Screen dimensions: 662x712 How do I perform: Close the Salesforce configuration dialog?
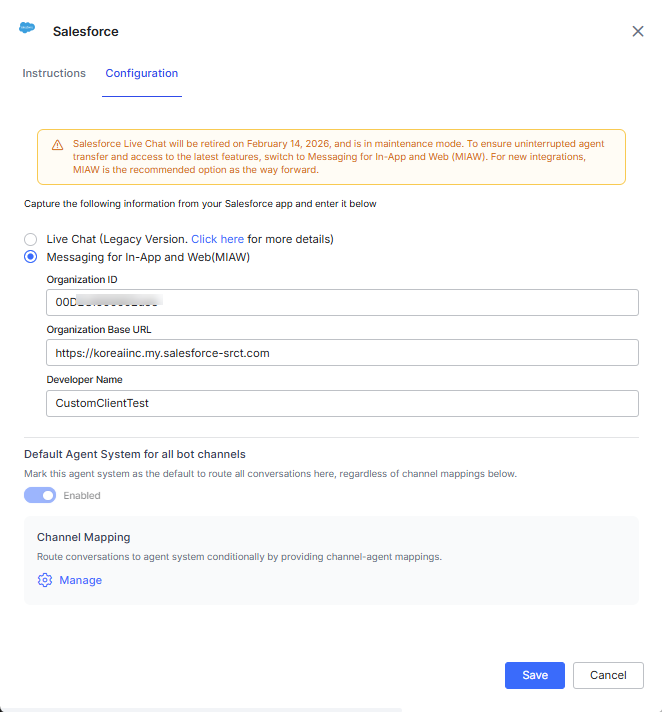coord(638,31)
